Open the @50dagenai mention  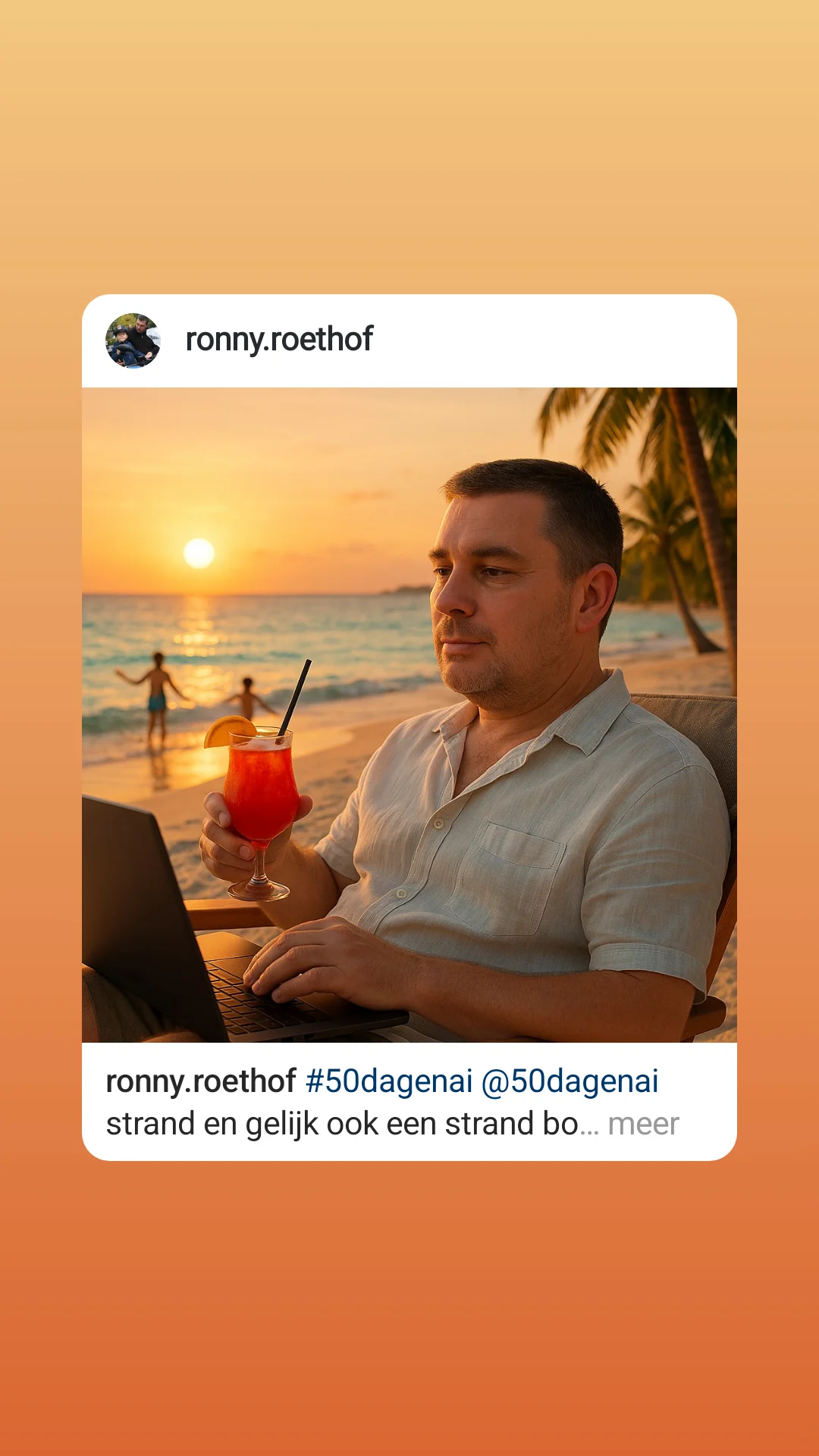[570, 1081]
